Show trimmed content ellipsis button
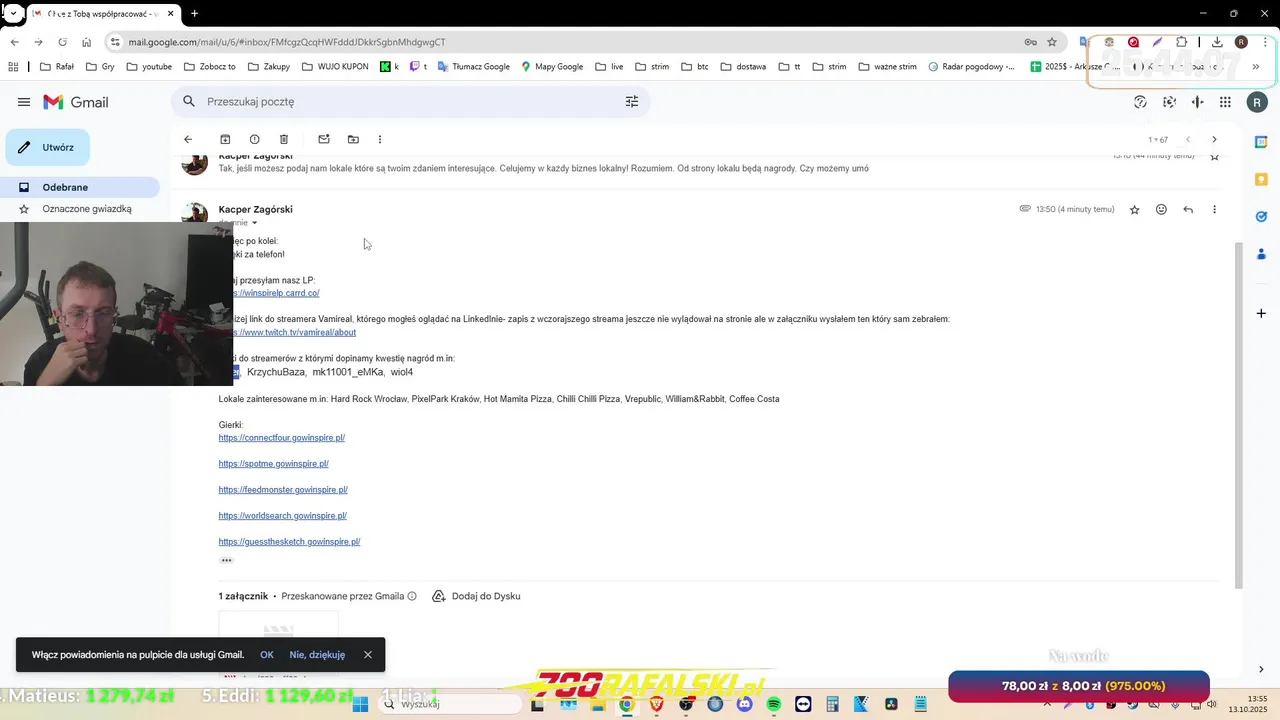Viewport: 1280px width, 720px height. point(227,560)
